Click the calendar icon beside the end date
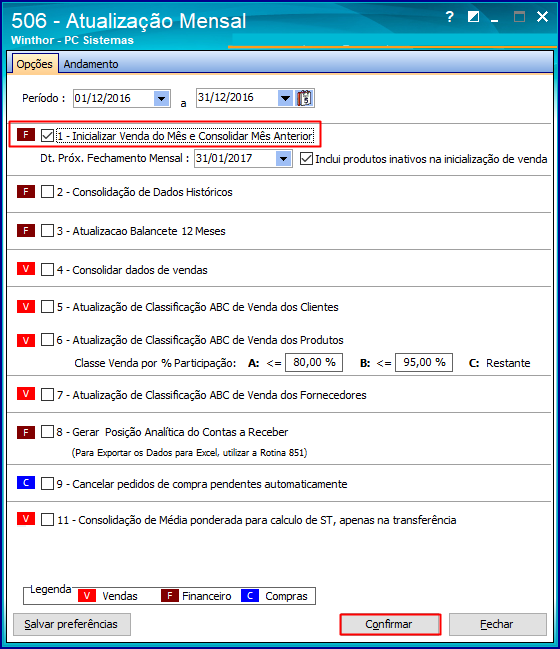Image resolution: width=560 pixels, height=649 pixels. click(x=304, y=98)
